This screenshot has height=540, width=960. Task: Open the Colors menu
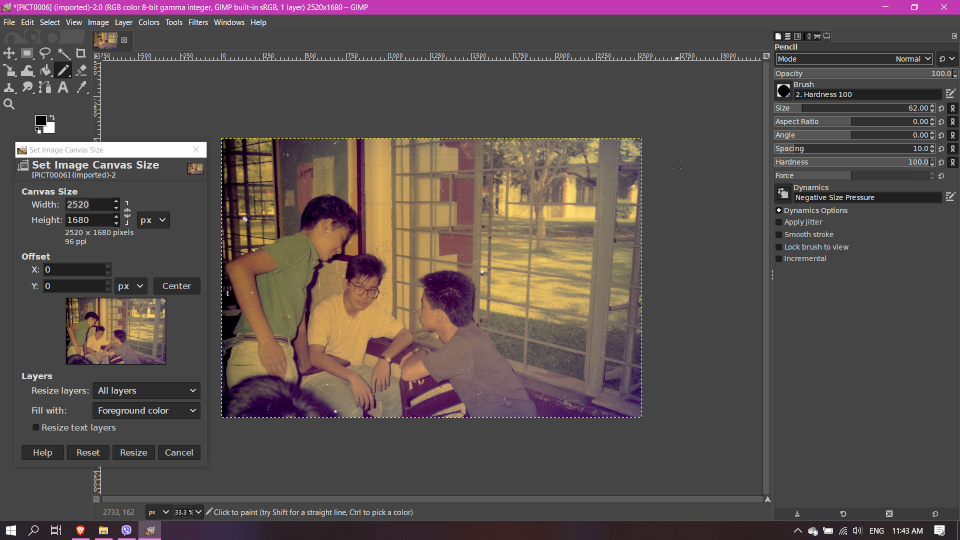149,22
